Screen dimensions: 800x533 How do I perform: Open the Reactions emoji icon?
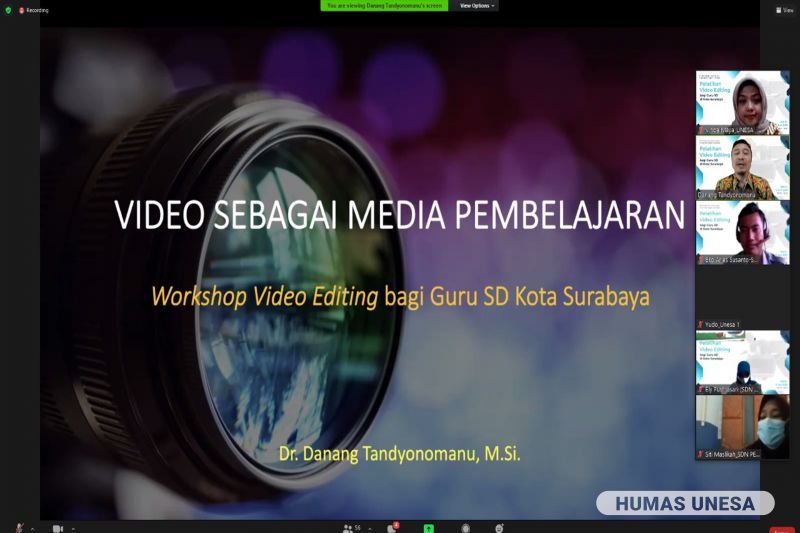499,528
